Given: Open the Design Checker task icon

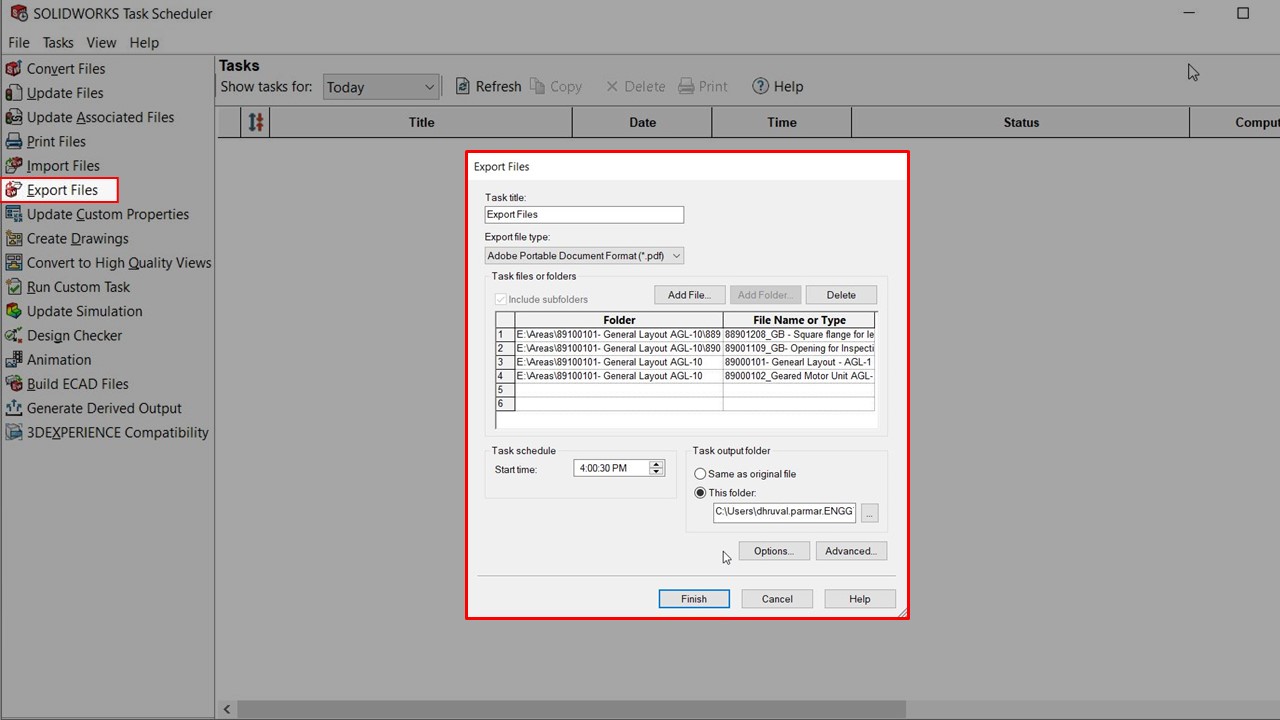Looking at the screenshot, I should point(13,336).
